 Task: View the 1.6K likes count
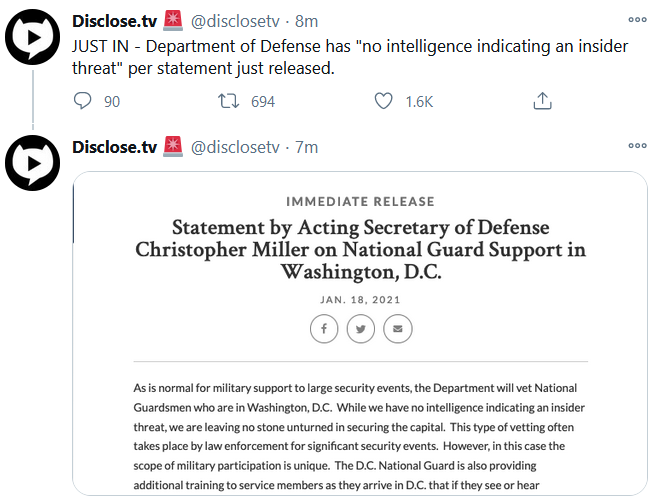tap(419, 101)
